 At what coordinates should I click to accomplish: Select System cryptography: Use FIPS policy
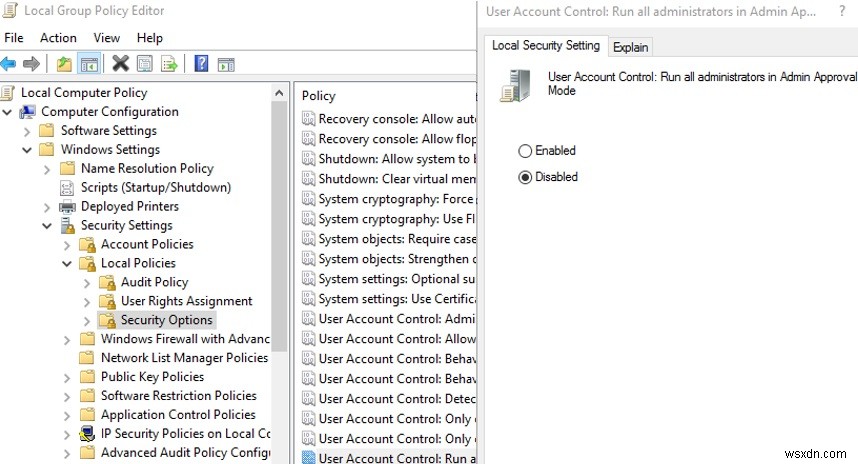point(389,219)
